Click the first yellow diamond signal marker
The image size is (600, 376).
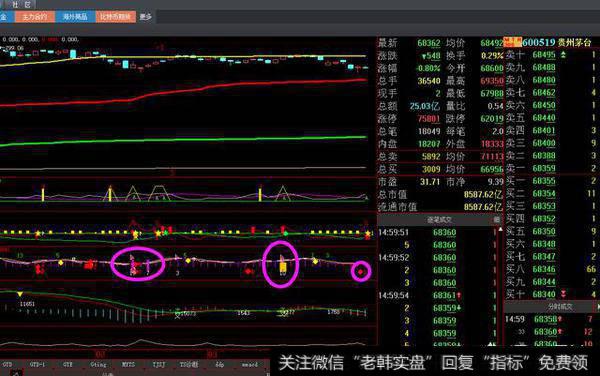click(60, 263)
